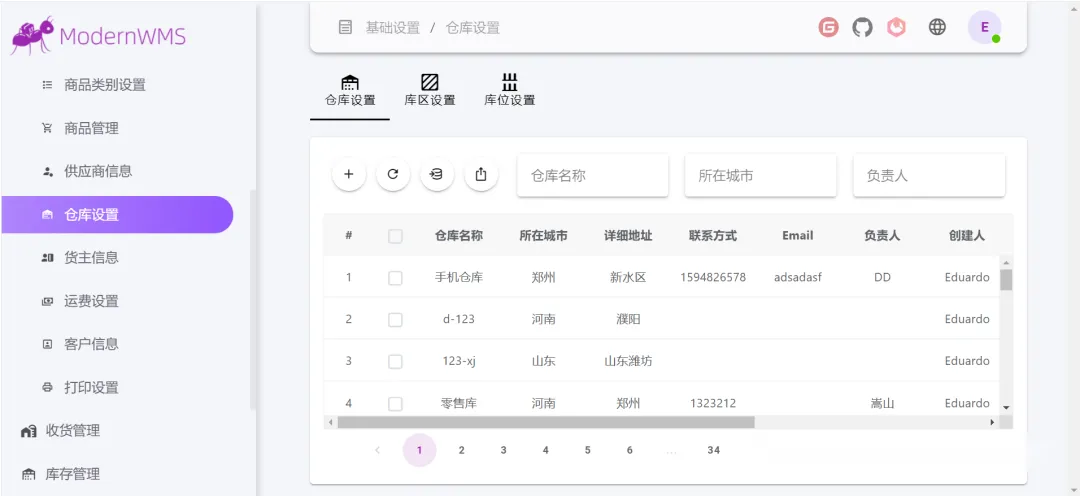Open the user avatar E menu
The width and height of the screenshot is (1080, 496).
pos(985,27)
